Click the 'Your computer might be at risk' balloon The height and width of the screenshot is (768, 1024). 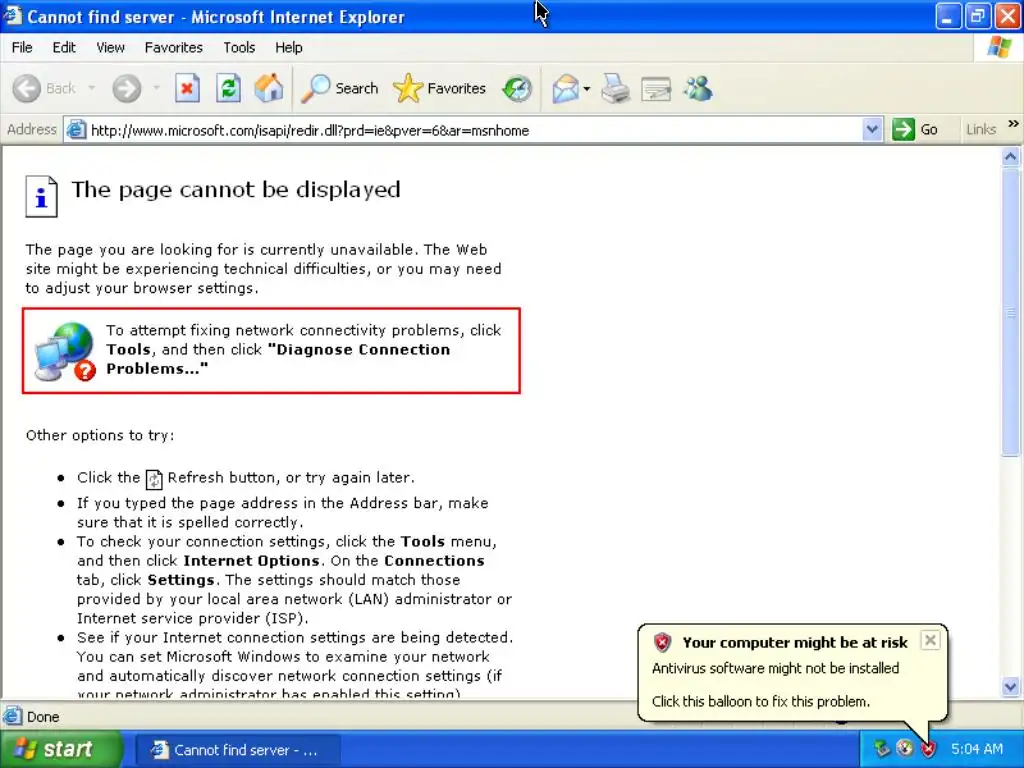pos(792,673)
